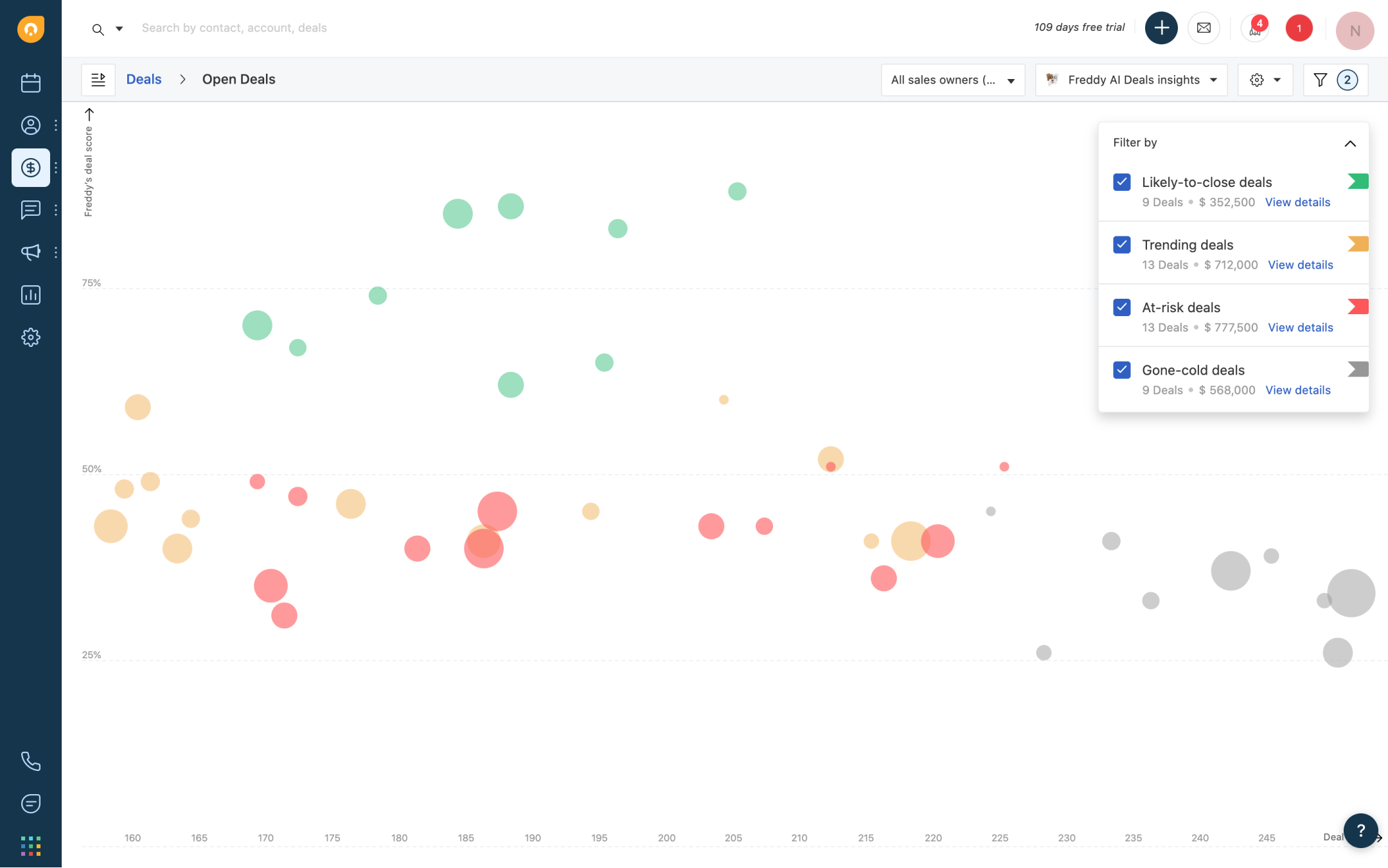
Task: Open the filter funnel with 2 filters
Action: coord(1335,80)
